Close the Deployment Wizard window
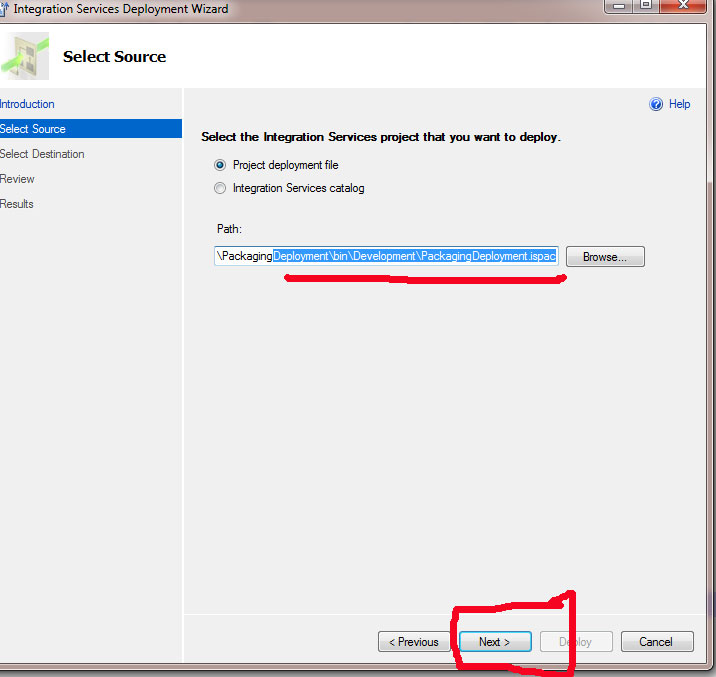This screenshot has height=677, width=716. pos(683,5)
